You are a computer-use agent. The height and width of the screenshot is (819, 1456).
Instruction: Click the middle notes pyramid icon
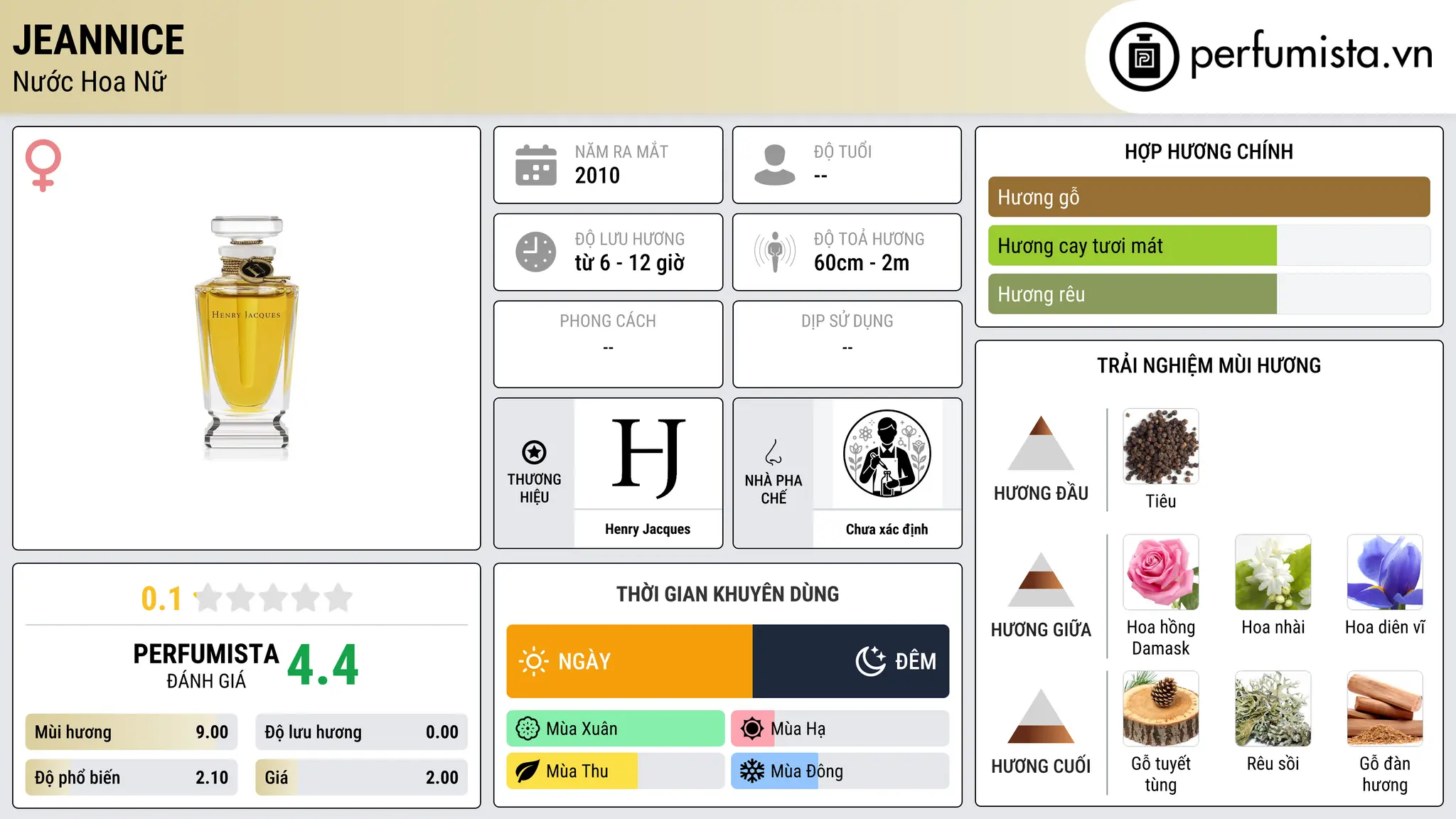(x=1041, y=579)
